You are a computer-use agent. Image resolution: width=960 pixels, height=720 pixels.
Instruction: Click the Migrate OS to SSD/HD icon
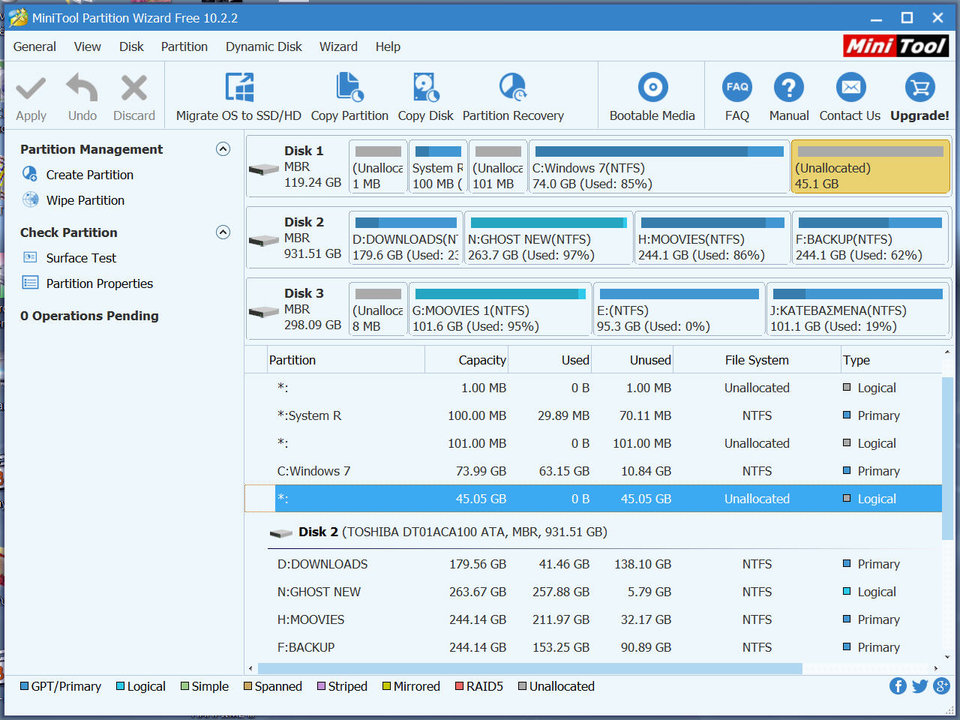coord(238,89)
